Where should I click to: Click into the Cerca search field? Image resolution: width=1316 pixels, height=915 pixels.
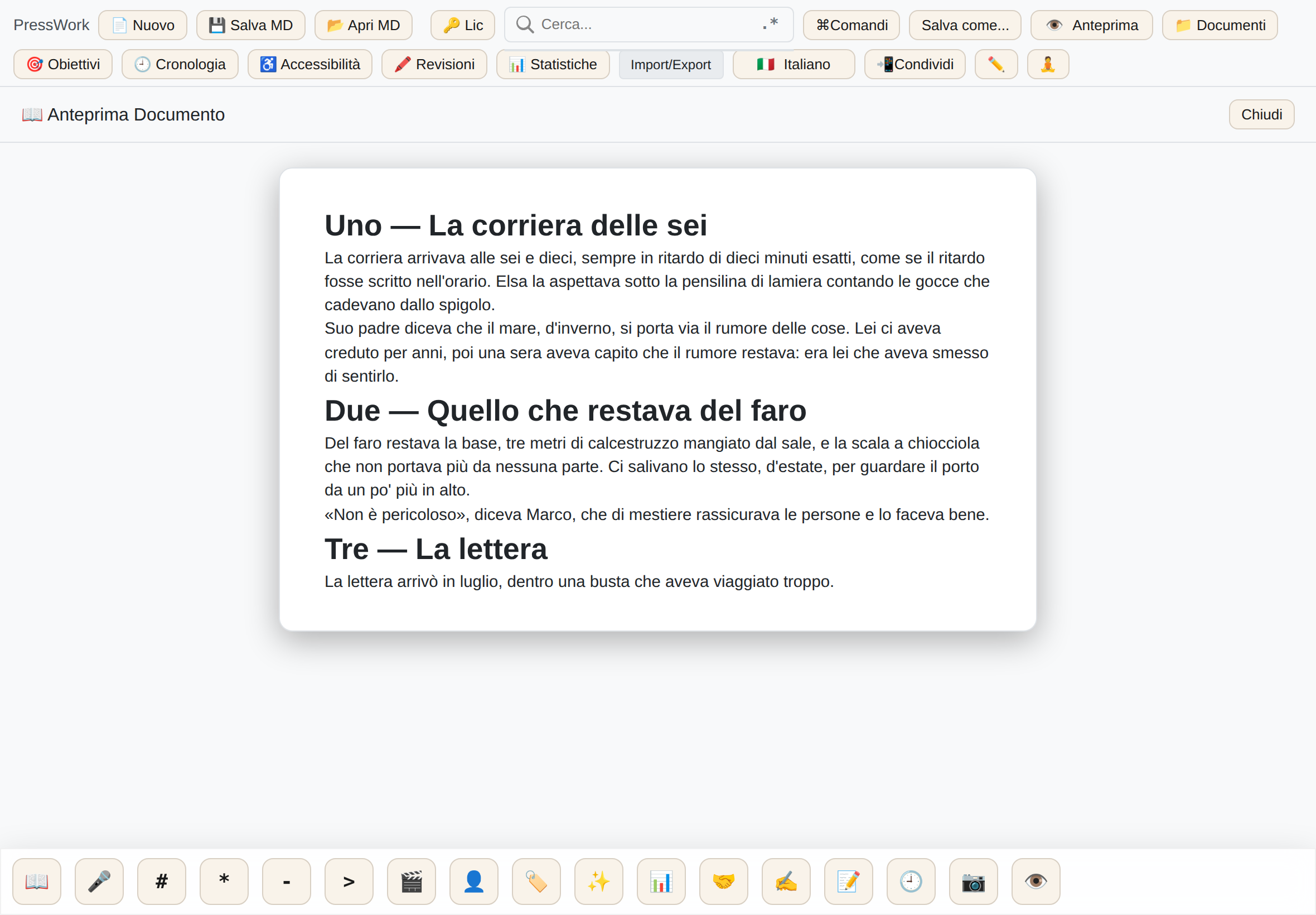(649, 24)
